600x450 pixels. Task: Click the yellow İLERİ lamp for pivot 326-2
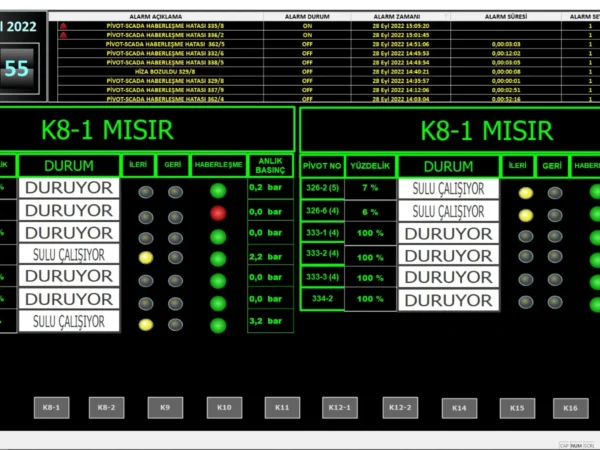(526, 192)
